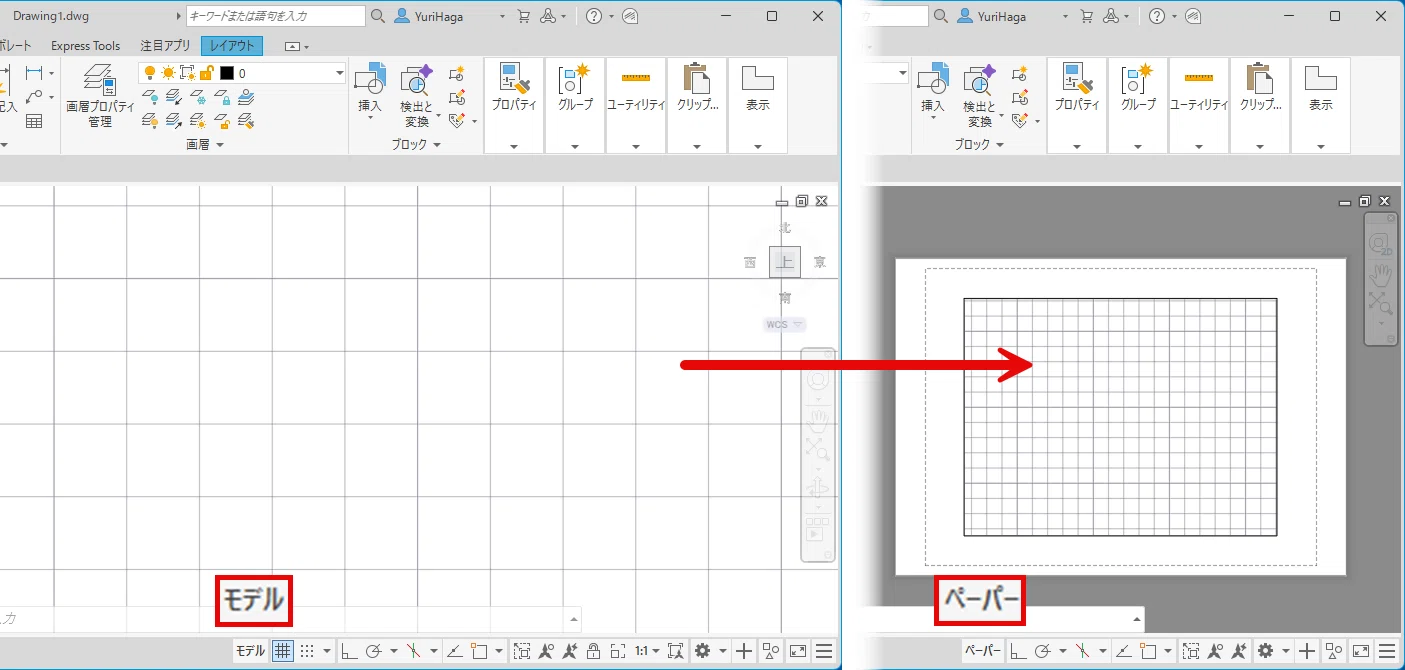Toggle the layer 0 on/off bulb in layer list
1405x670 pixels.
click(150, 73)
